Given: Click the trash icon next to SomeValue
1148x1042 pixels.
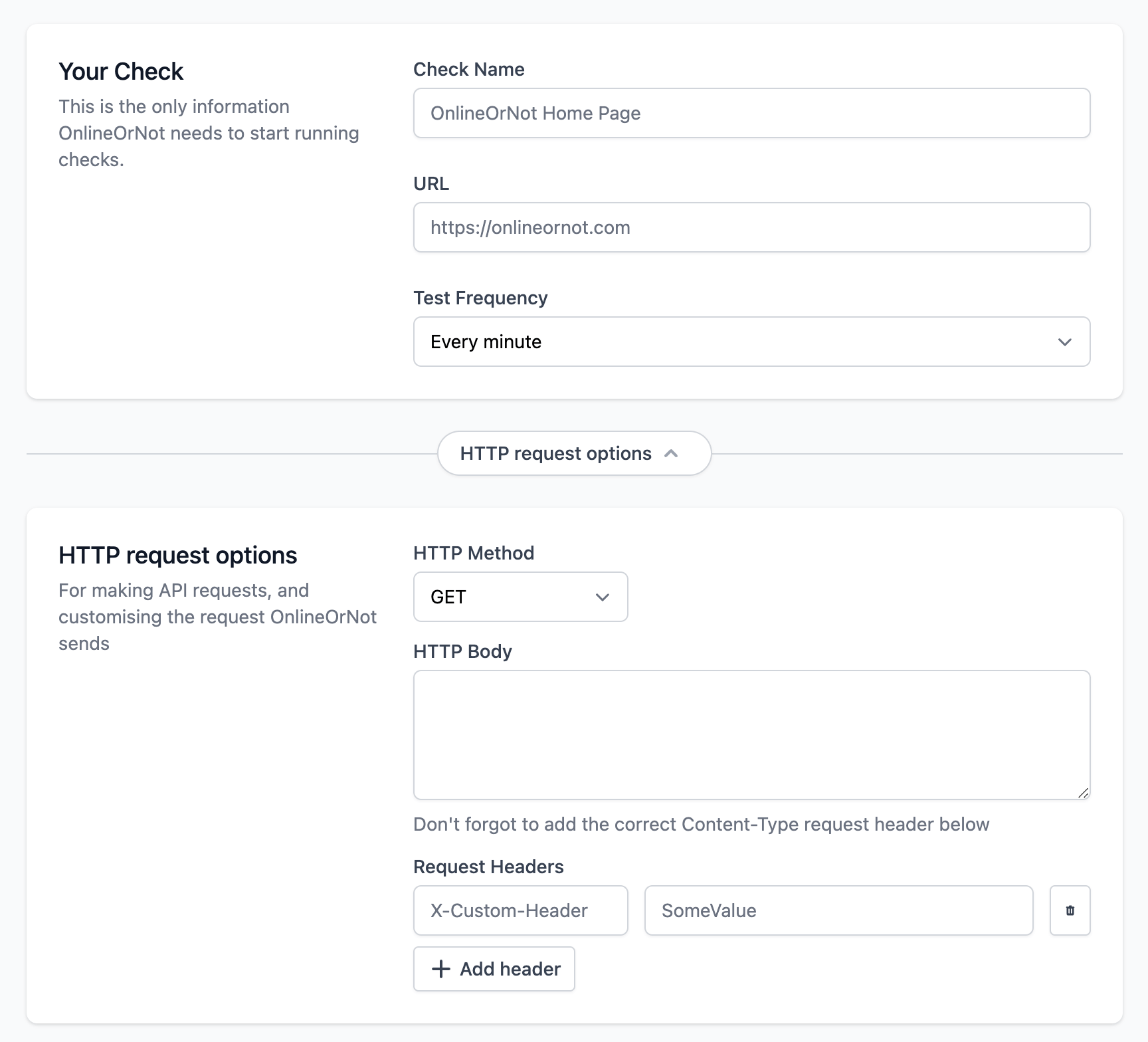Looking at the screenshot, I should coord(1070,910).
